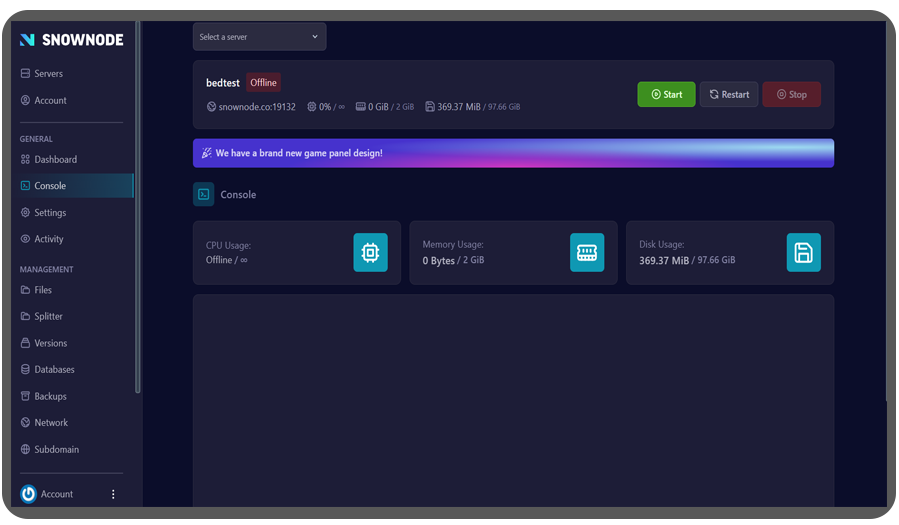The width and height of the screenshot is (899, 525).
Task: Click the disk icon in server header
Action: click(430, 107)
